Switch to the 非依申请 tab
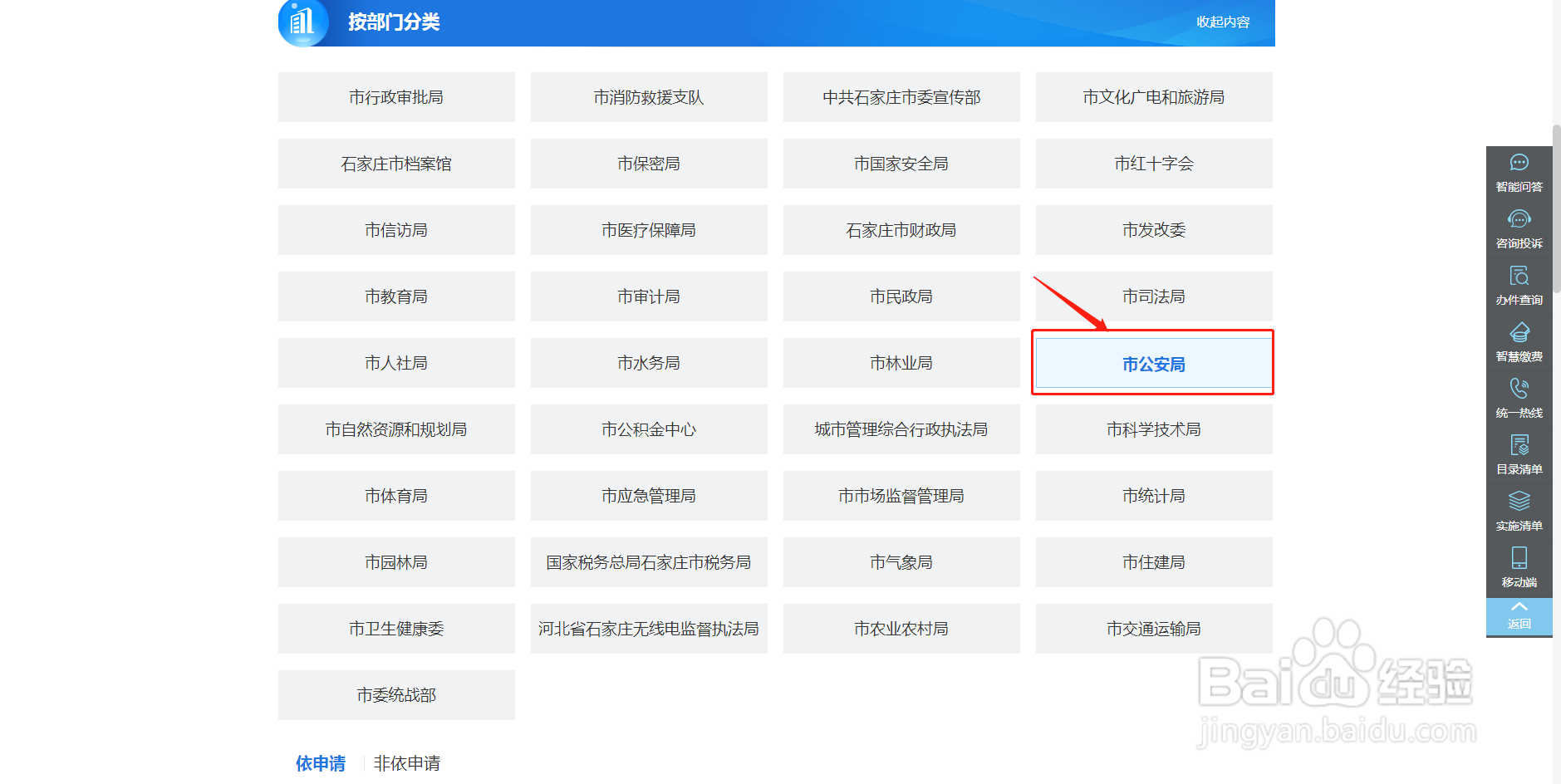1561x784 pixels. click(406, 762)
